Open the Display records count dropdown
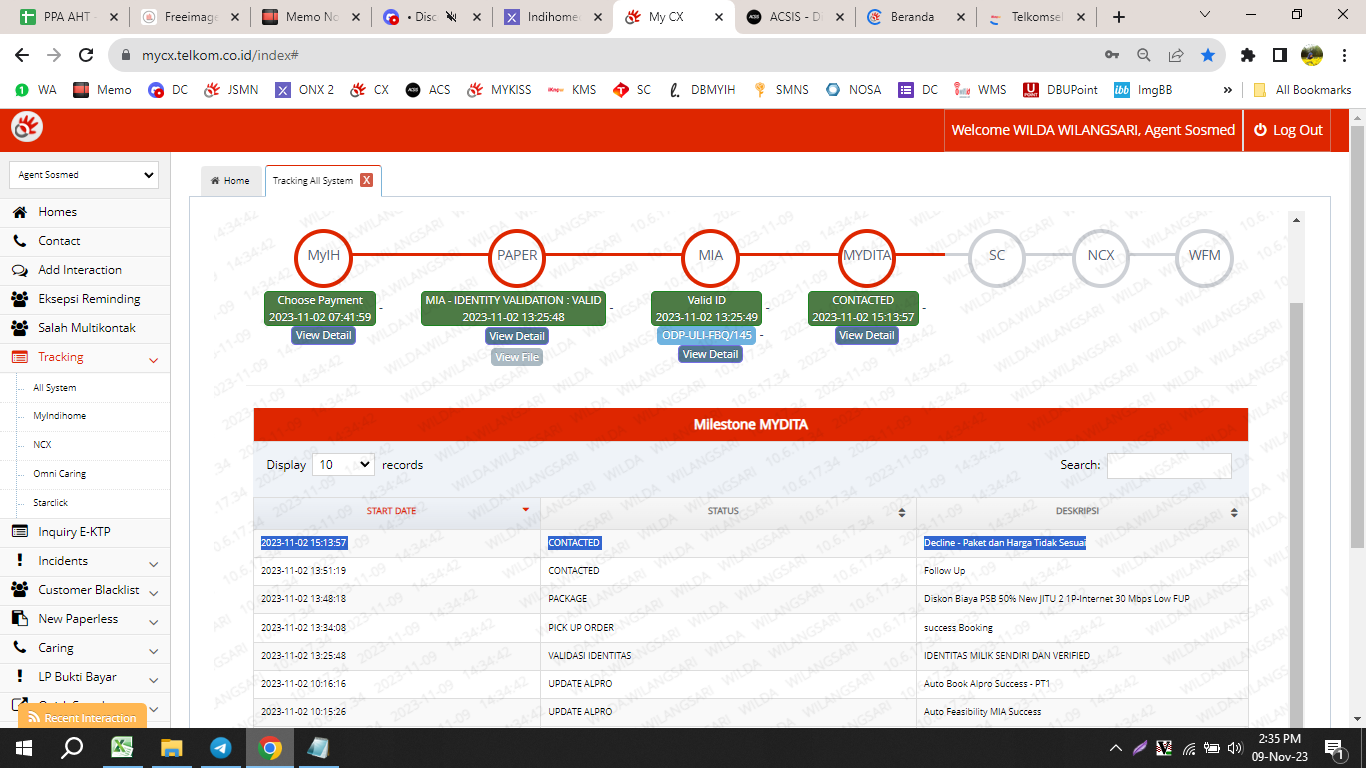Viewport: 1366px width, 768px height. pos(343,465)
